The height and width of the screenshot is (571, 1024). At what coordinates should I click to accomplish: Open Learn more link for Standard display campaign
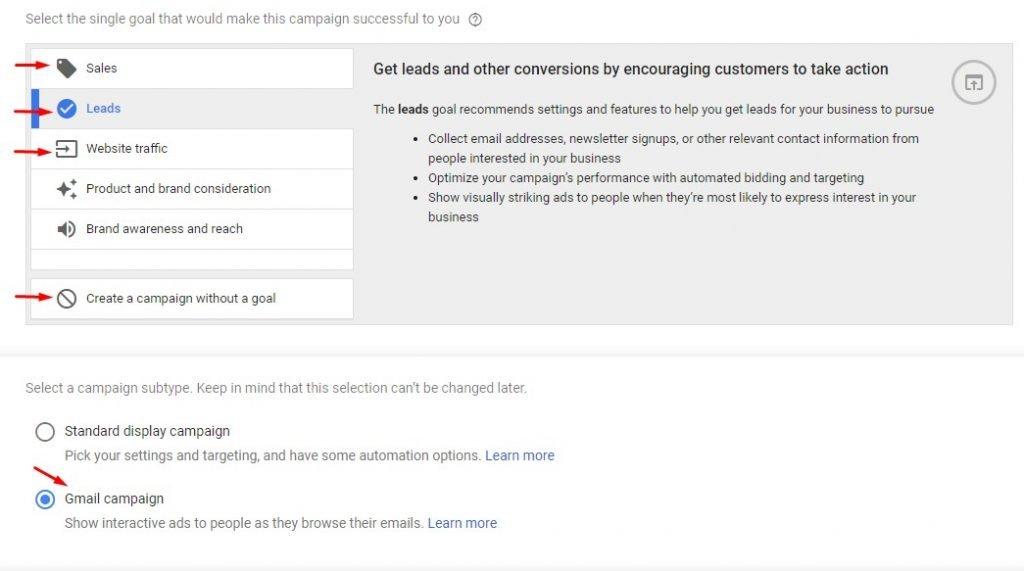click(519, 455)
